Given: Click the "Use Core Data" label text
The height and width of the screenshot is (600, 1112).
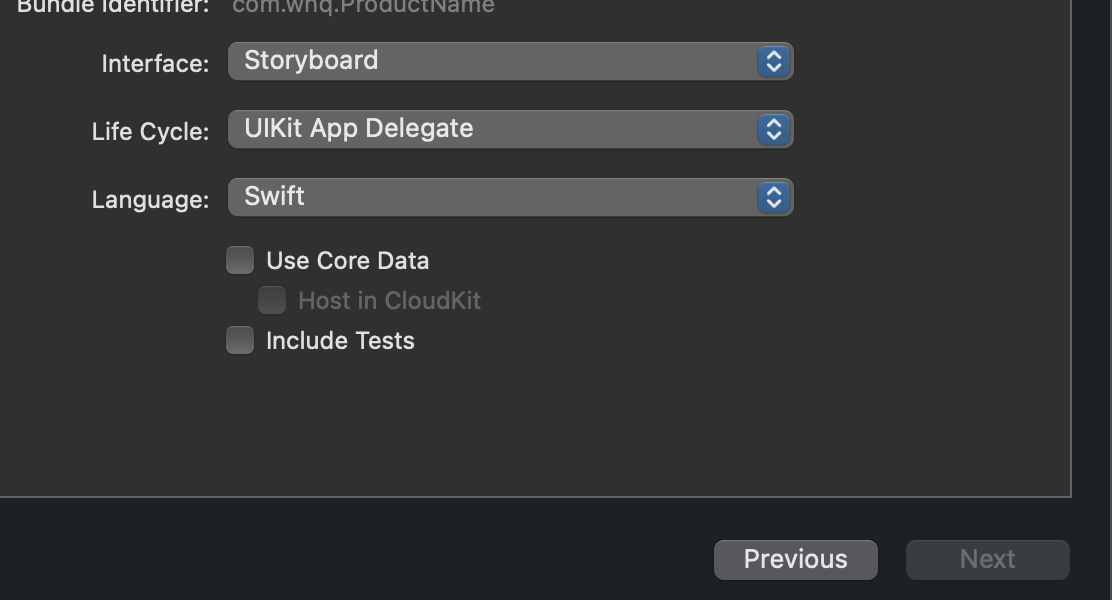Looking at the screenshot, I should coord(347,261).
